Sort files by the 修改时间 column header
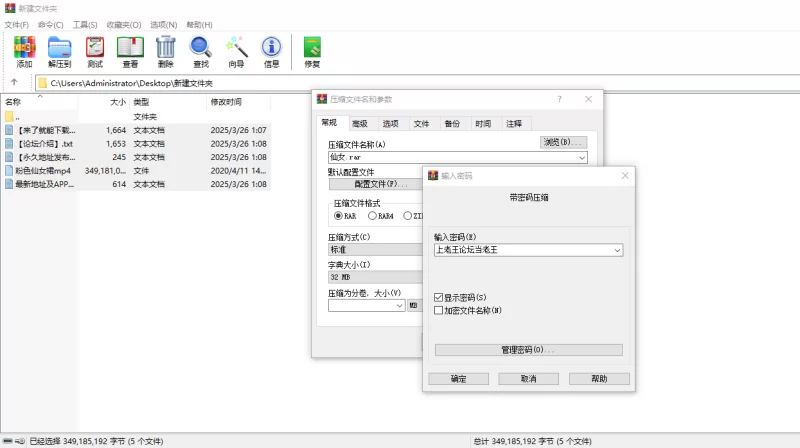This screenshot has width=800, height=448. pyautogui.click(x=238, y=102)
